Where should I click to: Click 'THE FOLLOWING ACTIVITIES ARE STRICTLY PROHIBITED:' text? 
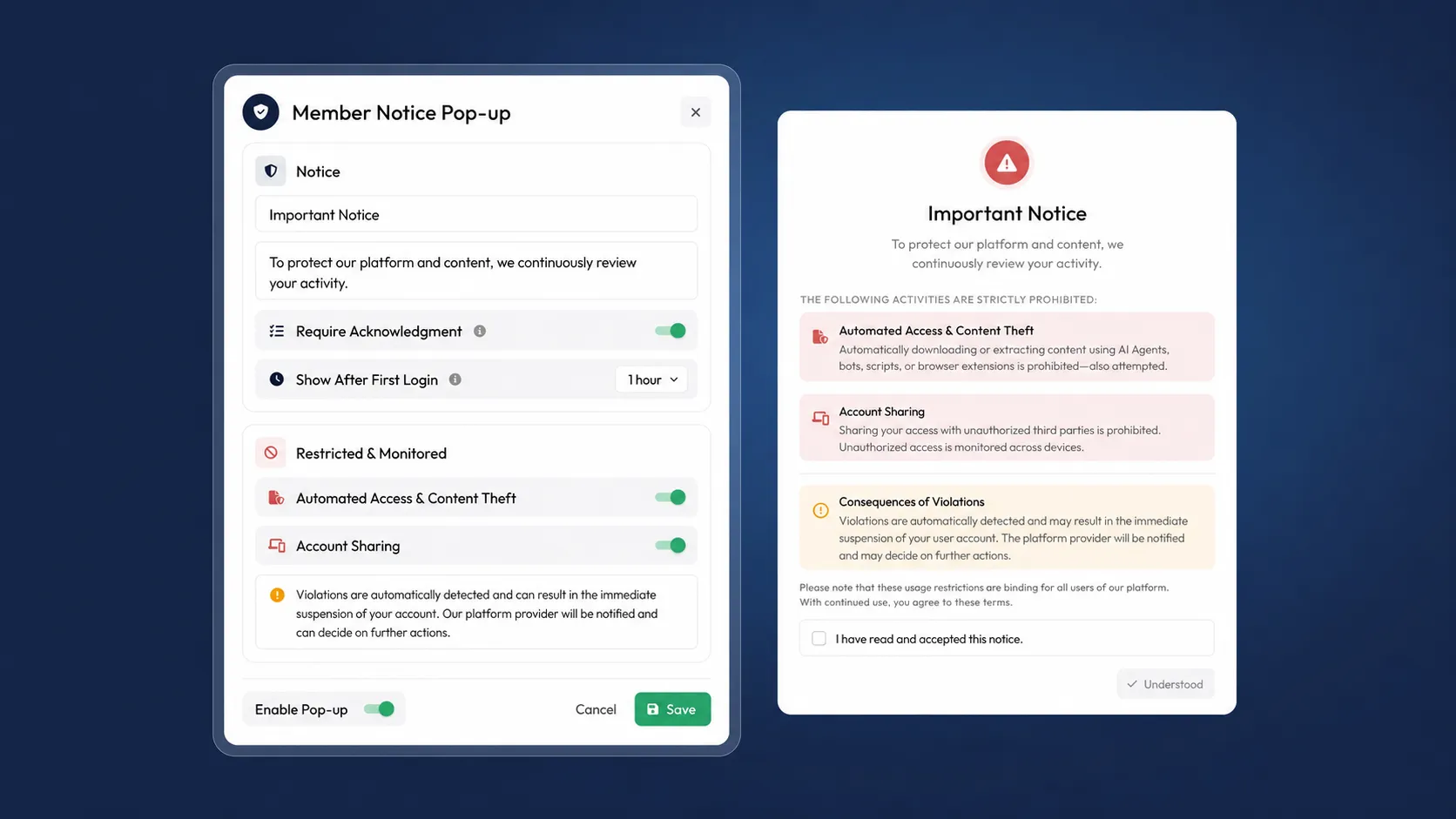[948, 299]
